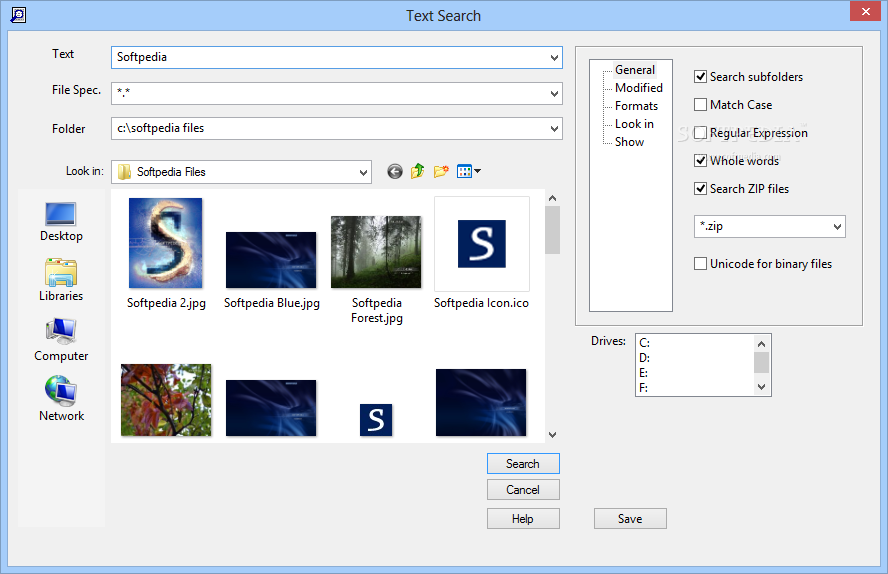The height and width of the screenshot is (574, 888).
Task: Go back using the Back arrow icon
Action: pyautogui.click(x=395, y=171)
